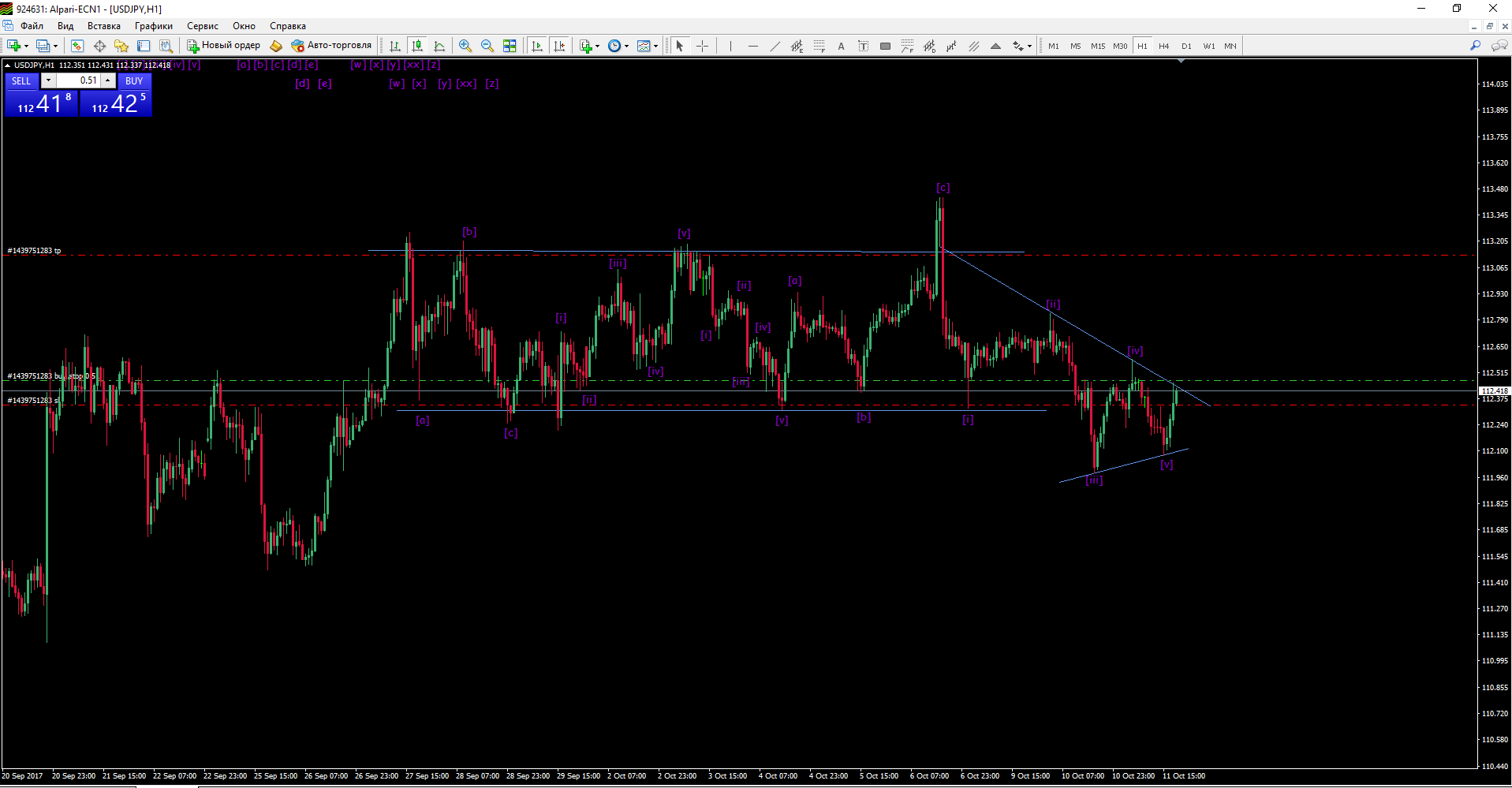
Task: Select the crosshair tool
Action: [702, 46]
